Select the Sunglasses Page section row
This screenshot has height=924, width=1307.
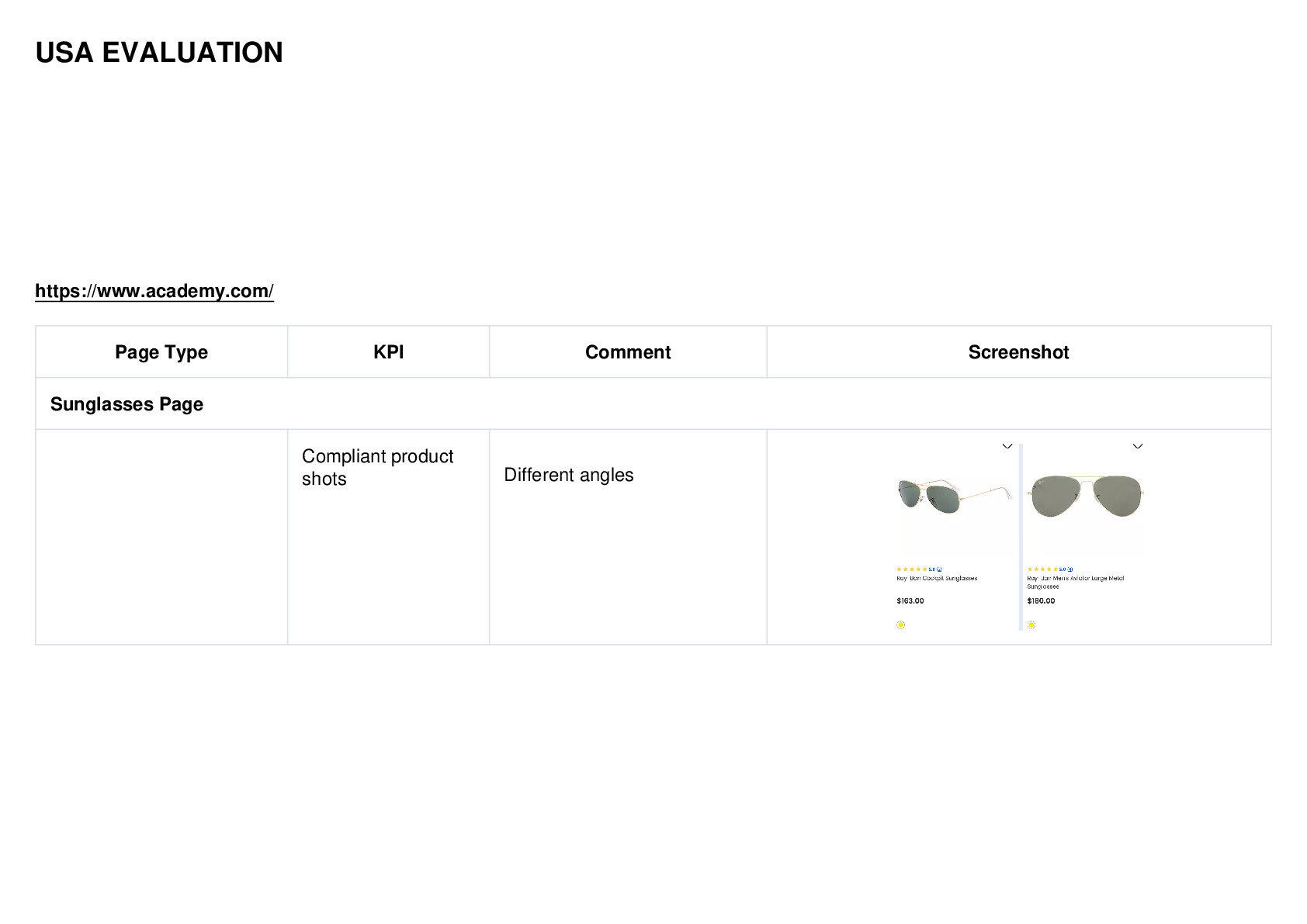[x=653, y=404]
